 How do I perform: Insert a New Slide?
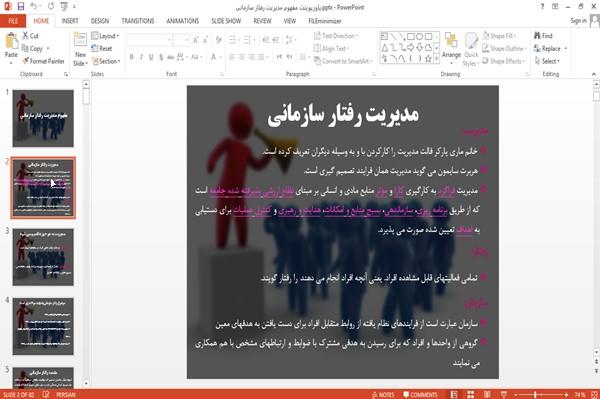(x=80, y=49)
